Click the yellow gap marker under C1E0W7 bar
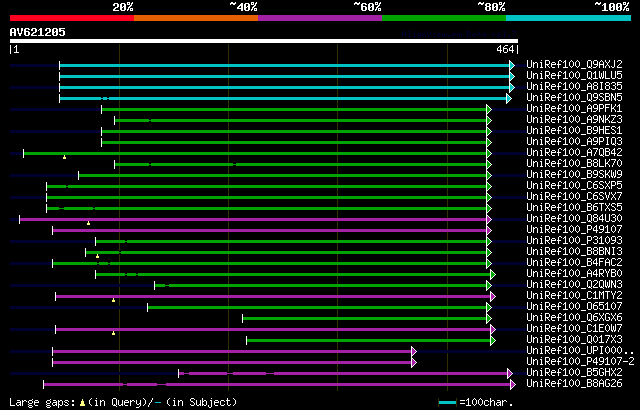This screenshot has width=640, height=410. point(113,333)
